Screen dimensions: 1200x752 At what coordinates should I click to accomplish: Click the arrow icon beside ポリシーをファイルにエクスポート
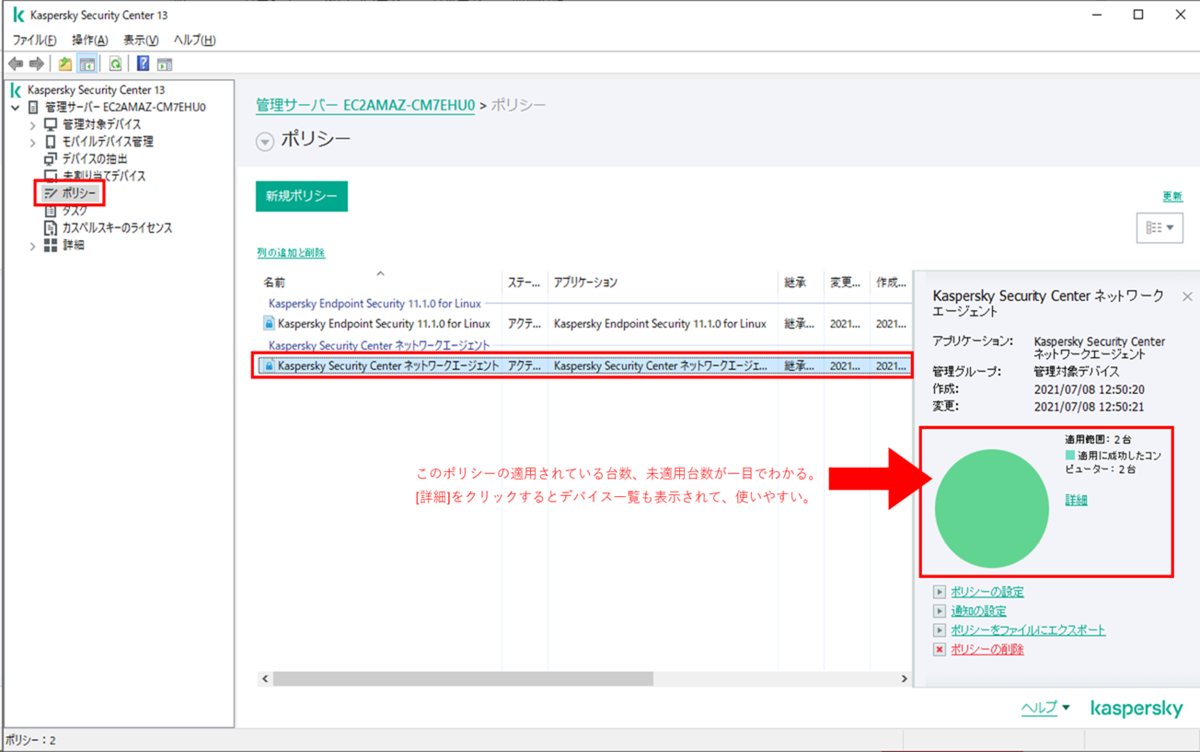coord(939,630)
